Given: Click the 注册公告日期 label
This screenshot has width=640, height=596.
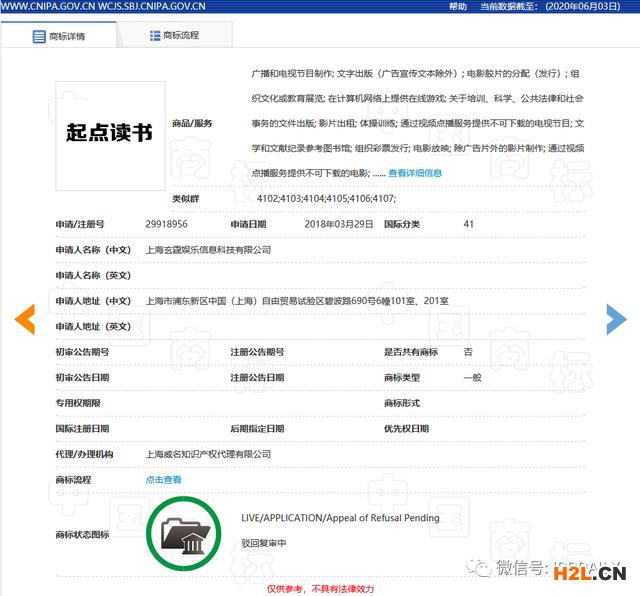Looking at the screenshot, I should (x=257, y=378).
